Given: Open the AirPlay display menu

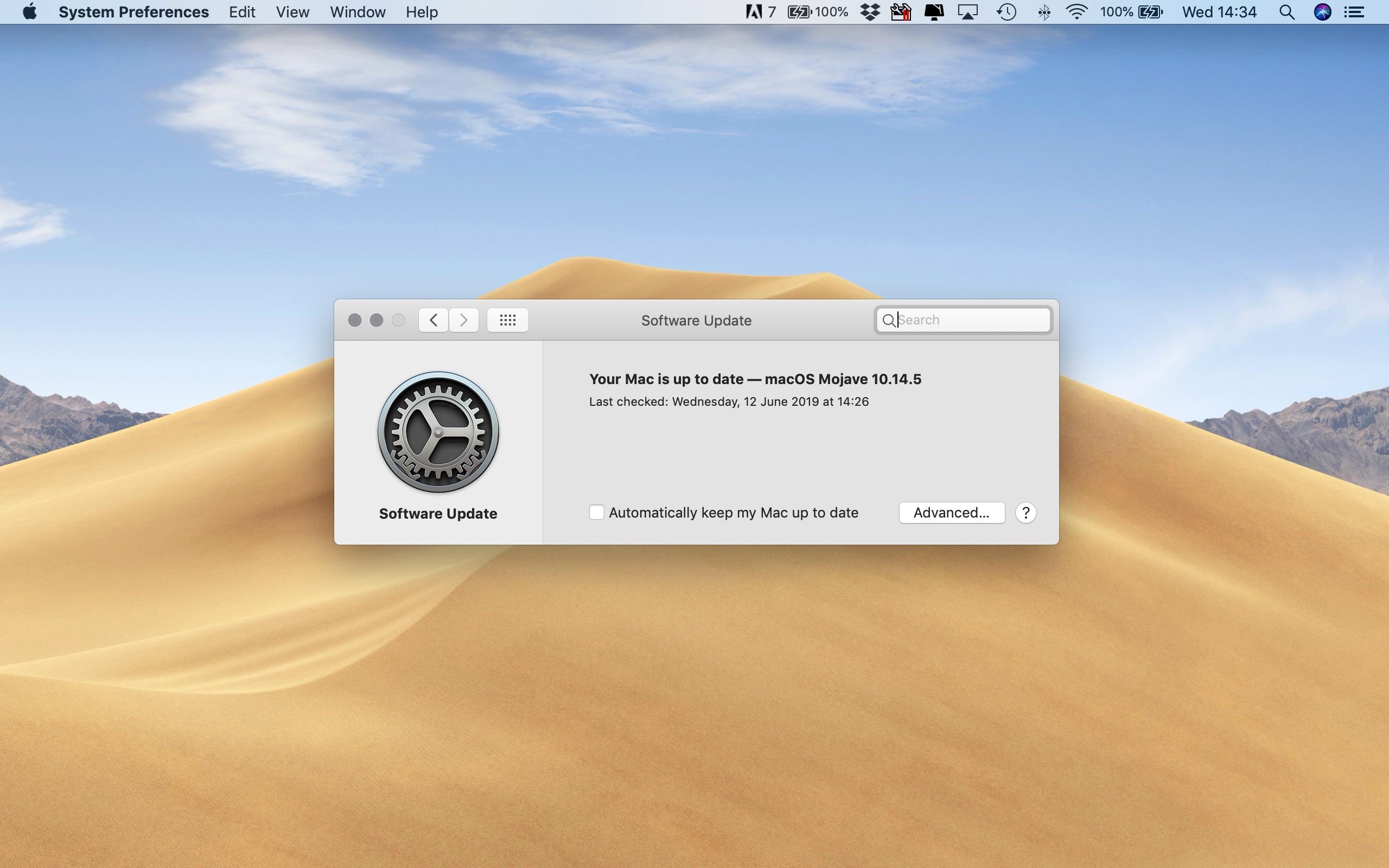Looking at the screenshot, I should point(968,12).
